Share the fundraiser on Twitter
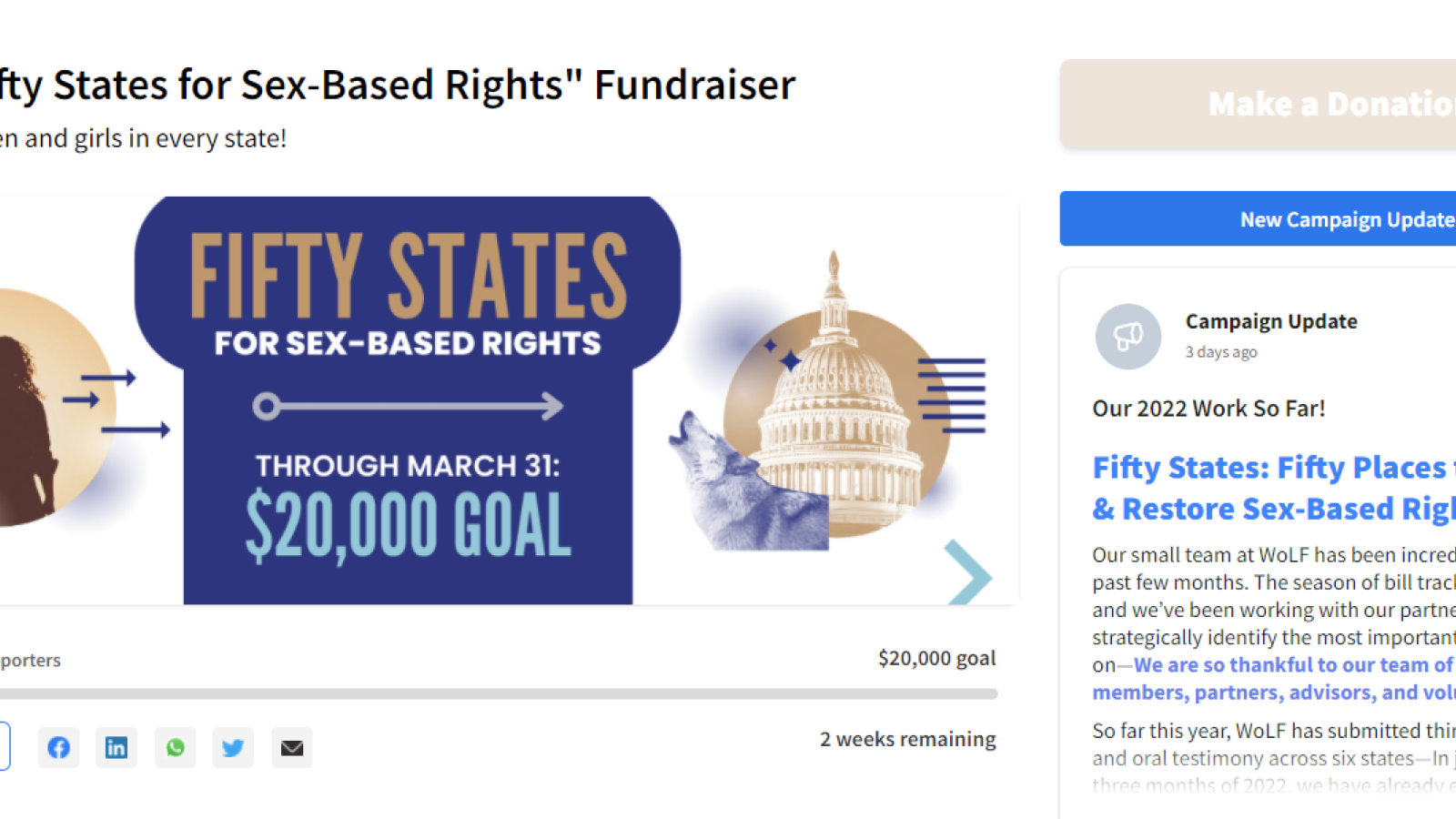 point(233,747)
